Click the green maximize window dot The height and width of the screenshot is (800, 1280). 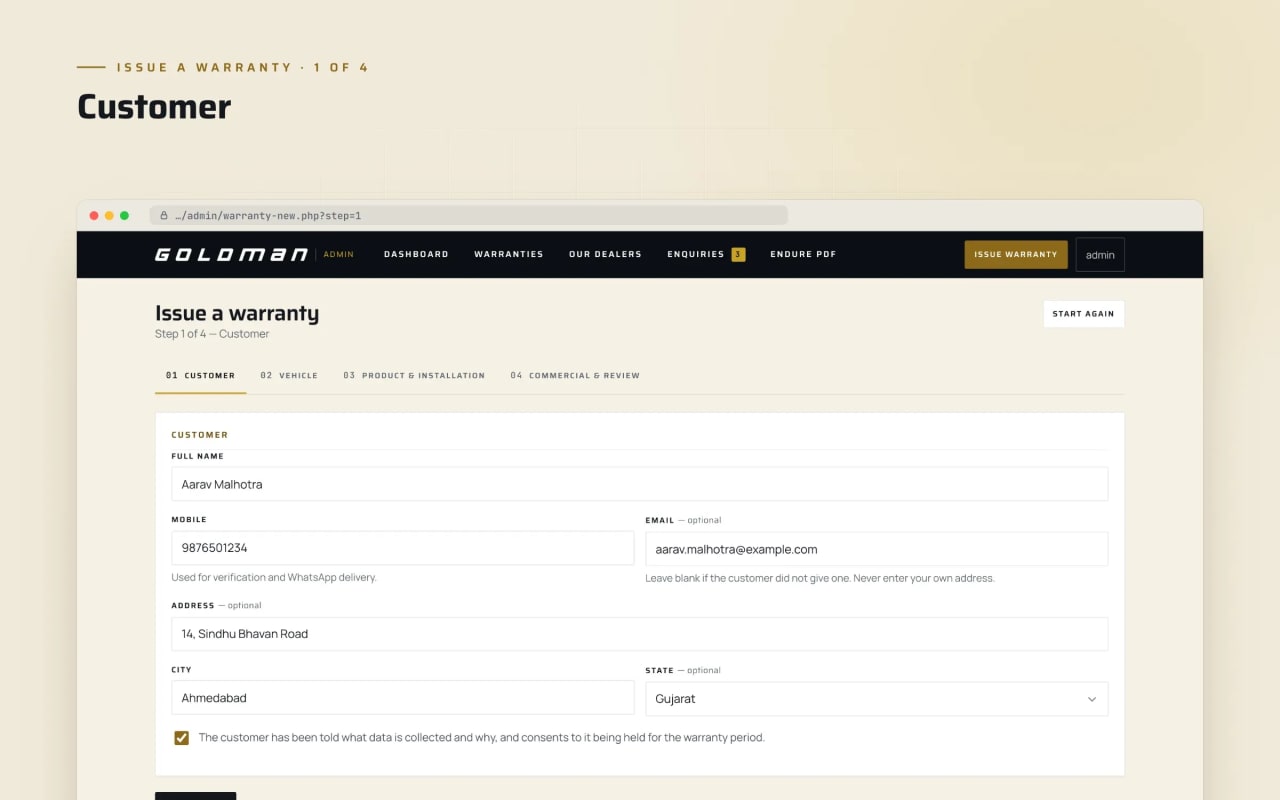(124, 215)
